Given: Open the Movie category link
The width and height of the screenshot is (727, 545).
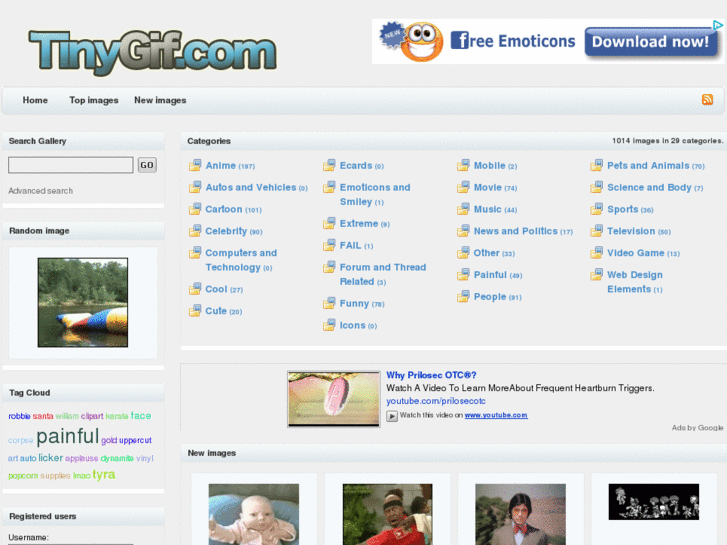Looking at the screenshot, I should point(488,187).
